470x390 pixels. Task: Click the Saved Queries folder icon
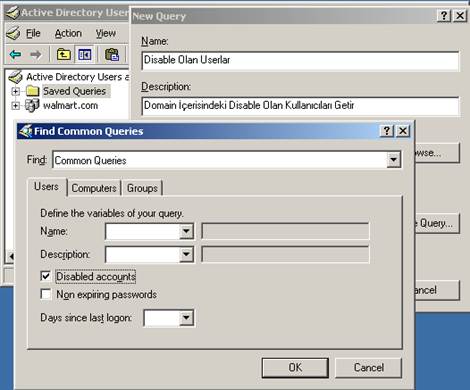(x=32, y=91)
